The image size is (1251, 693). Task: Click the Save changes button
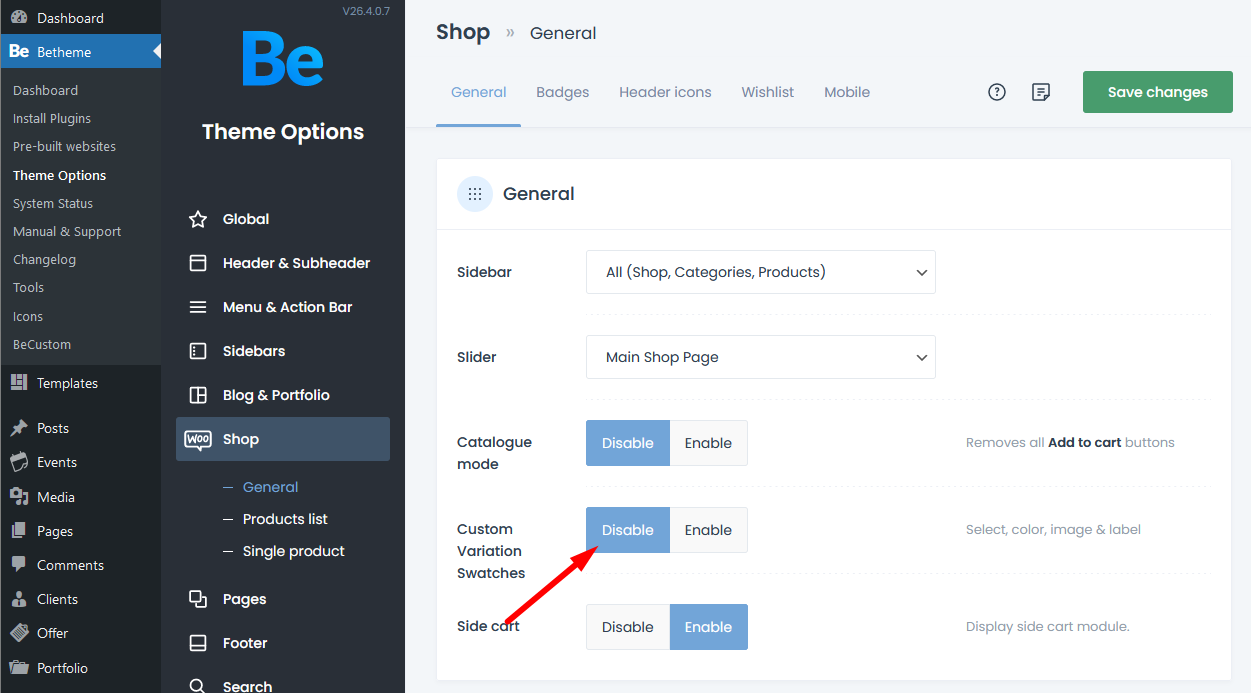click(1157, 92)
